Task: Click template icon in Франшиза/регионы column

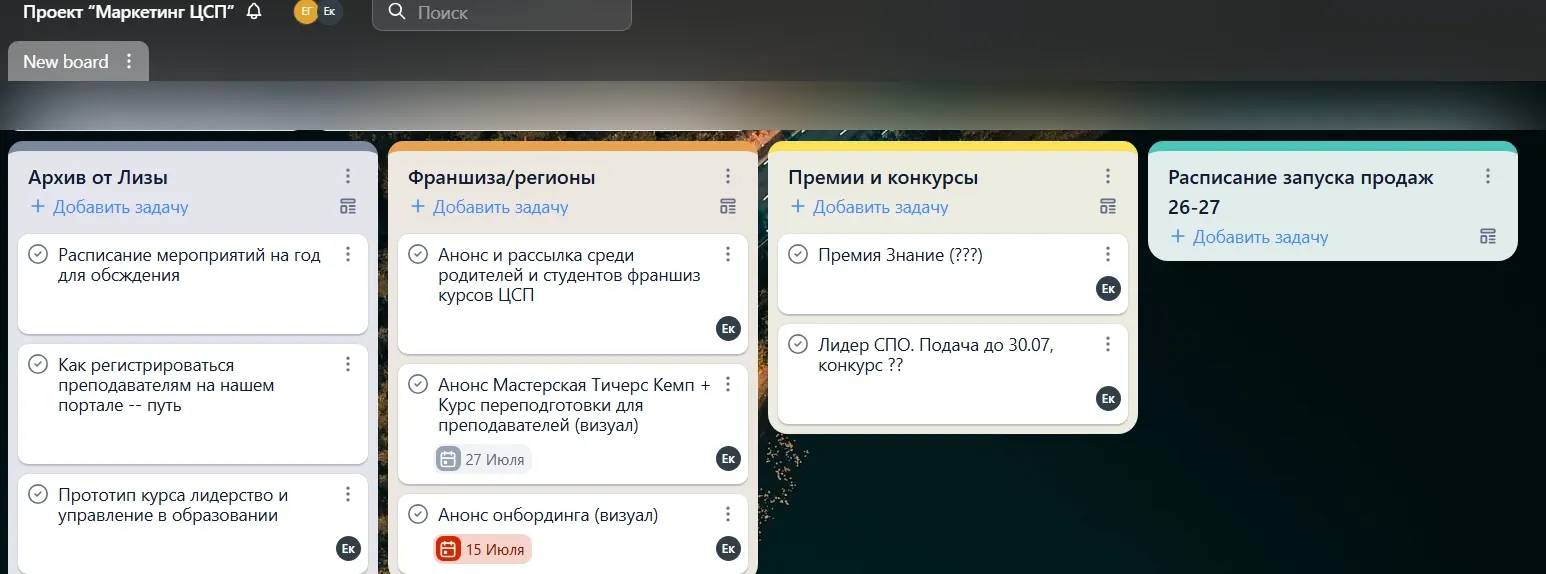Action: [x=728, y=207]
